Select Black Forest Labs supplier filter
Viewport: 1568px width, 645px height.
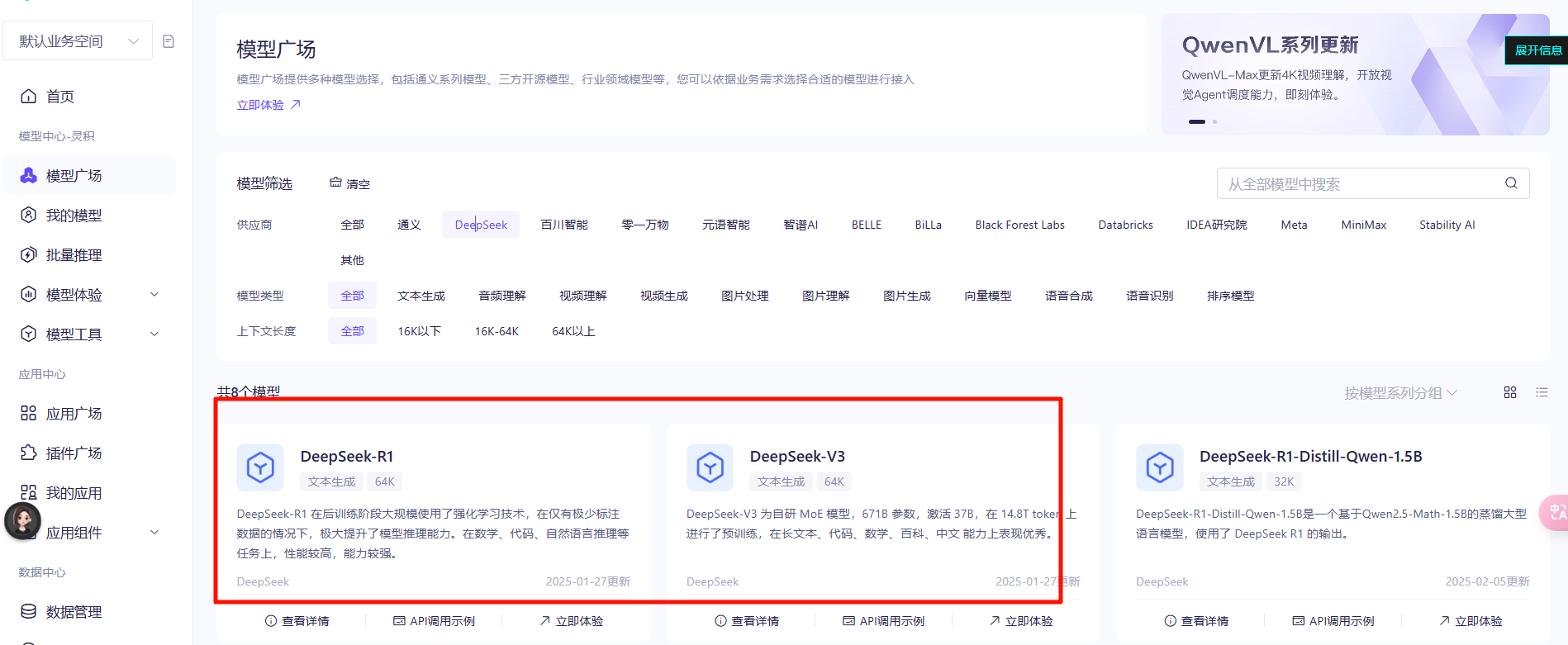(1019, 225)
